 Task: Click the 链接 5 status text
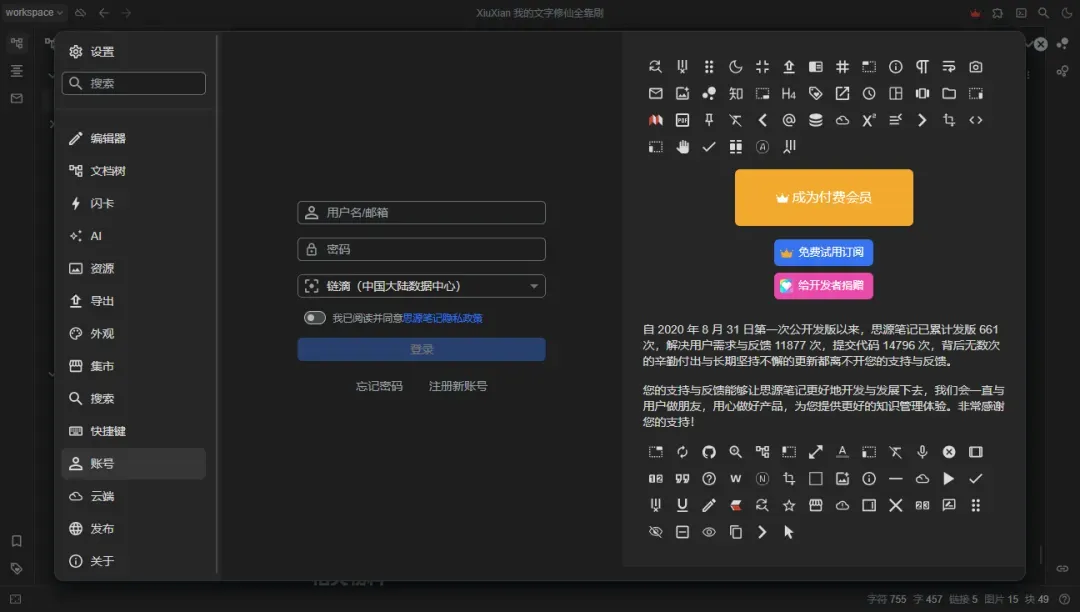click(964, 600)
